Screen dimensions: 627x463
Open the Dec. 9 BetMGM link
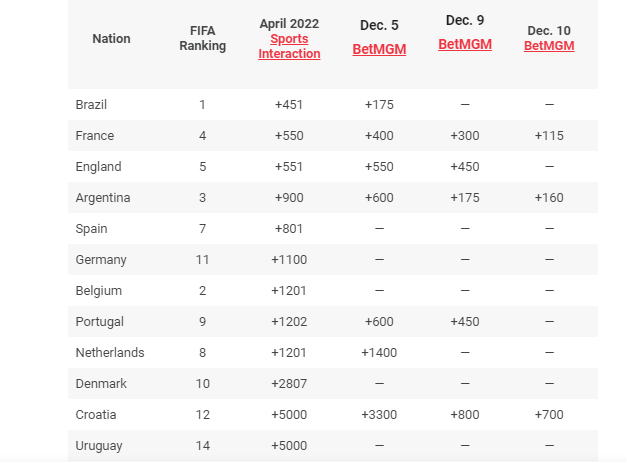(465, 44)
